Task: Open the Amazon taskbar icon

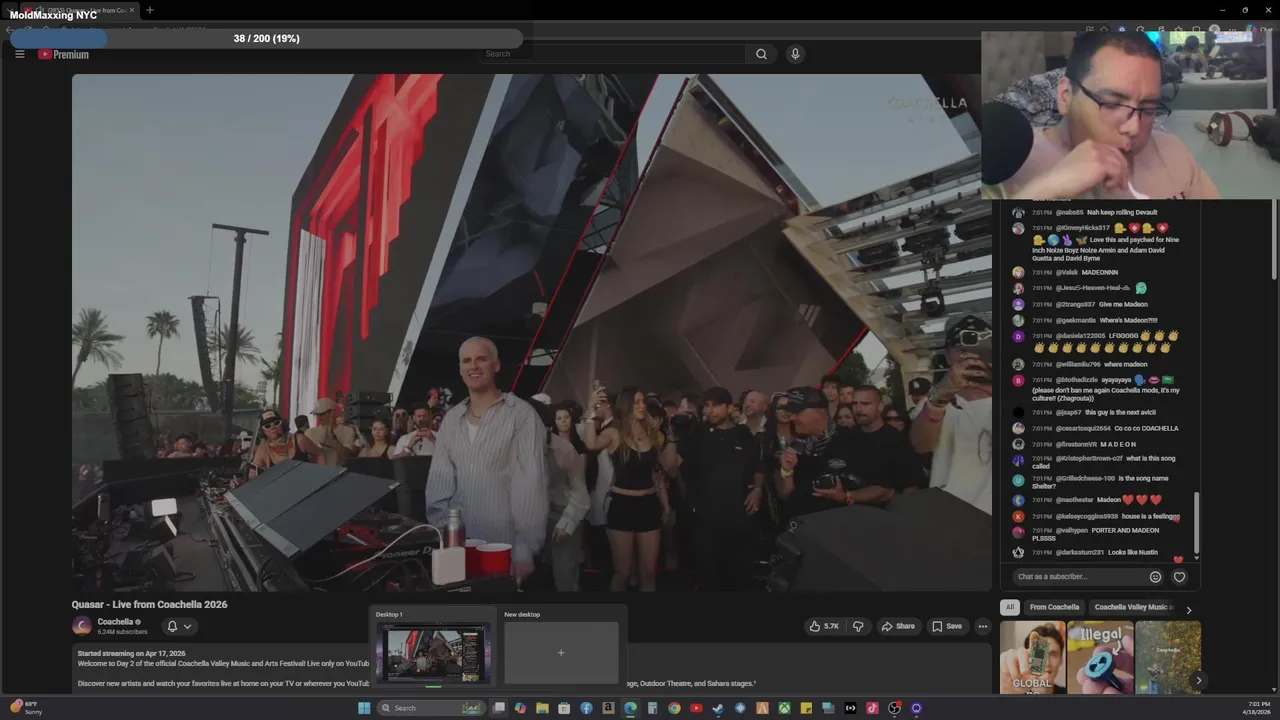Action: click(x=608, y=708)
